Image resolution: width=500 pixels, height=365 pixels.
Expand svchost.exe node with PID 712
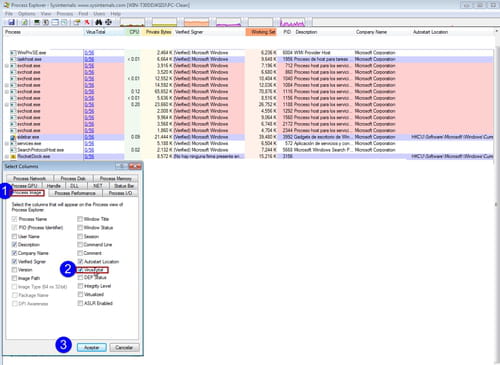(x=7, y=66)
